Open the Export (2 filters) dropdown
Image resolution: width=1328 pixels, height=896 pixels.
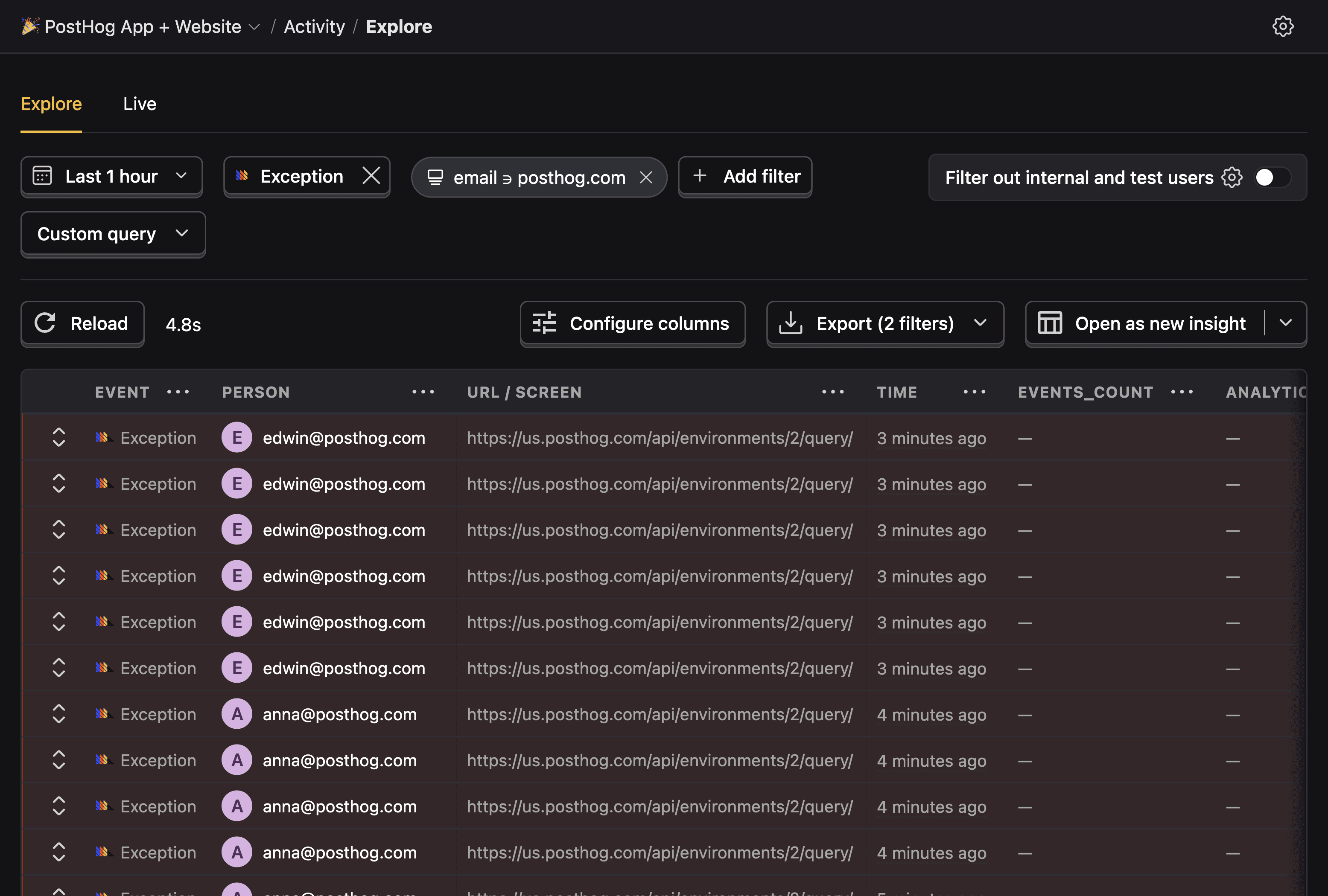[x=885, y=323]
